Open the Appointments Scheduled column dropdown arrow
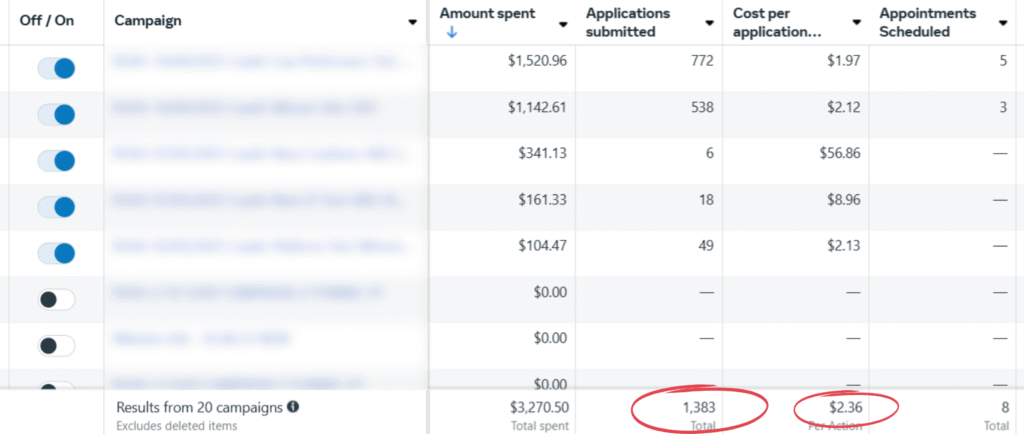This screenshot has width=1024, height=434. point(1003,23)
